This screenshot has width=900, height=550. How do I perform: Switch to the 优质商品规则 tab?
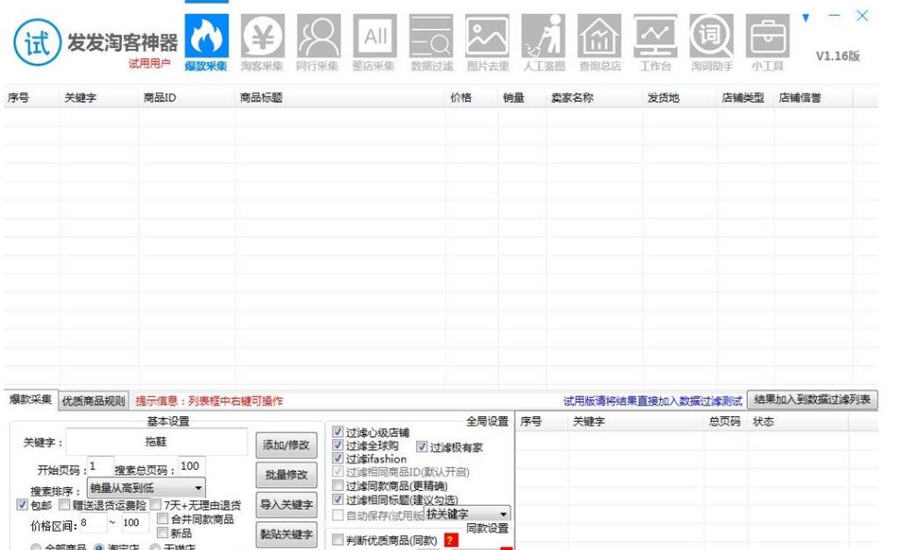tap(94, 401)
